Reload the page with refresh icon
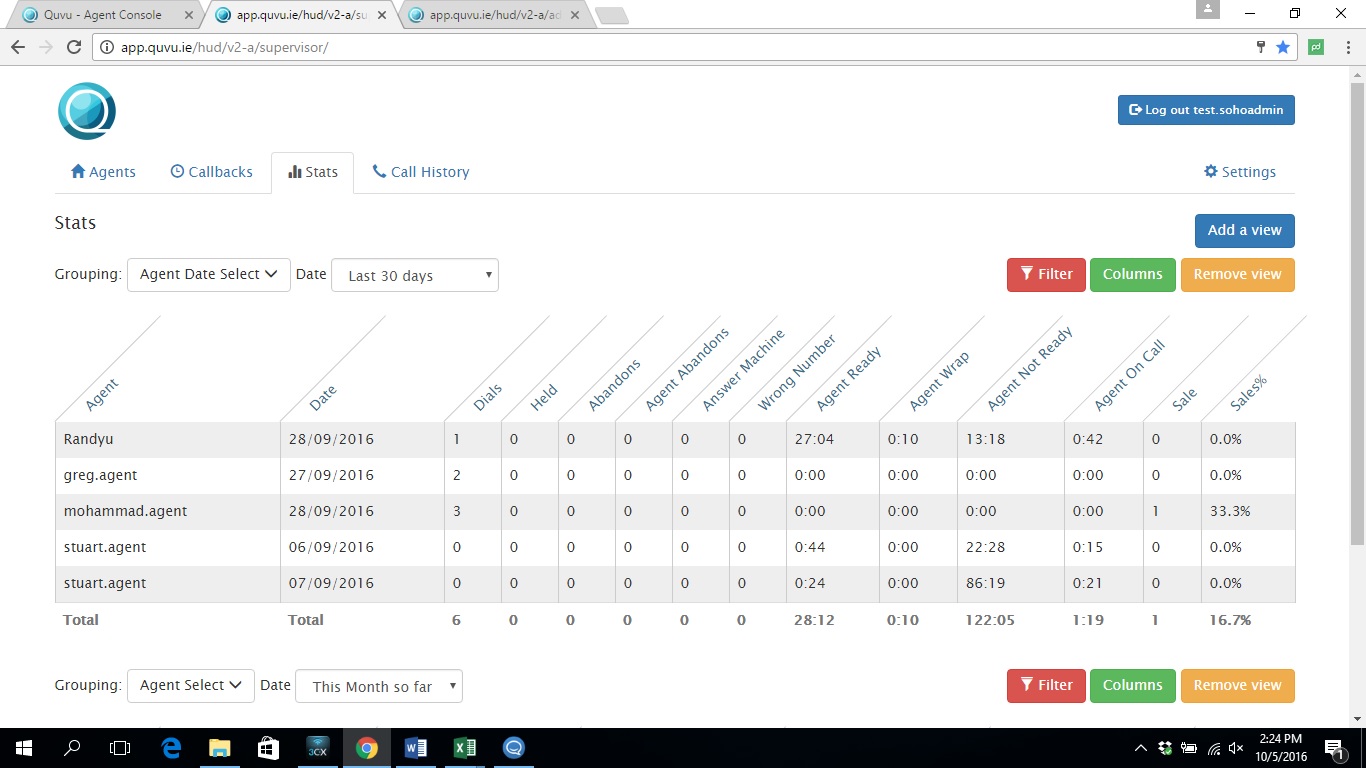Image resolution: width=1366 pixels, height=768 pixels. coord(73,47)
